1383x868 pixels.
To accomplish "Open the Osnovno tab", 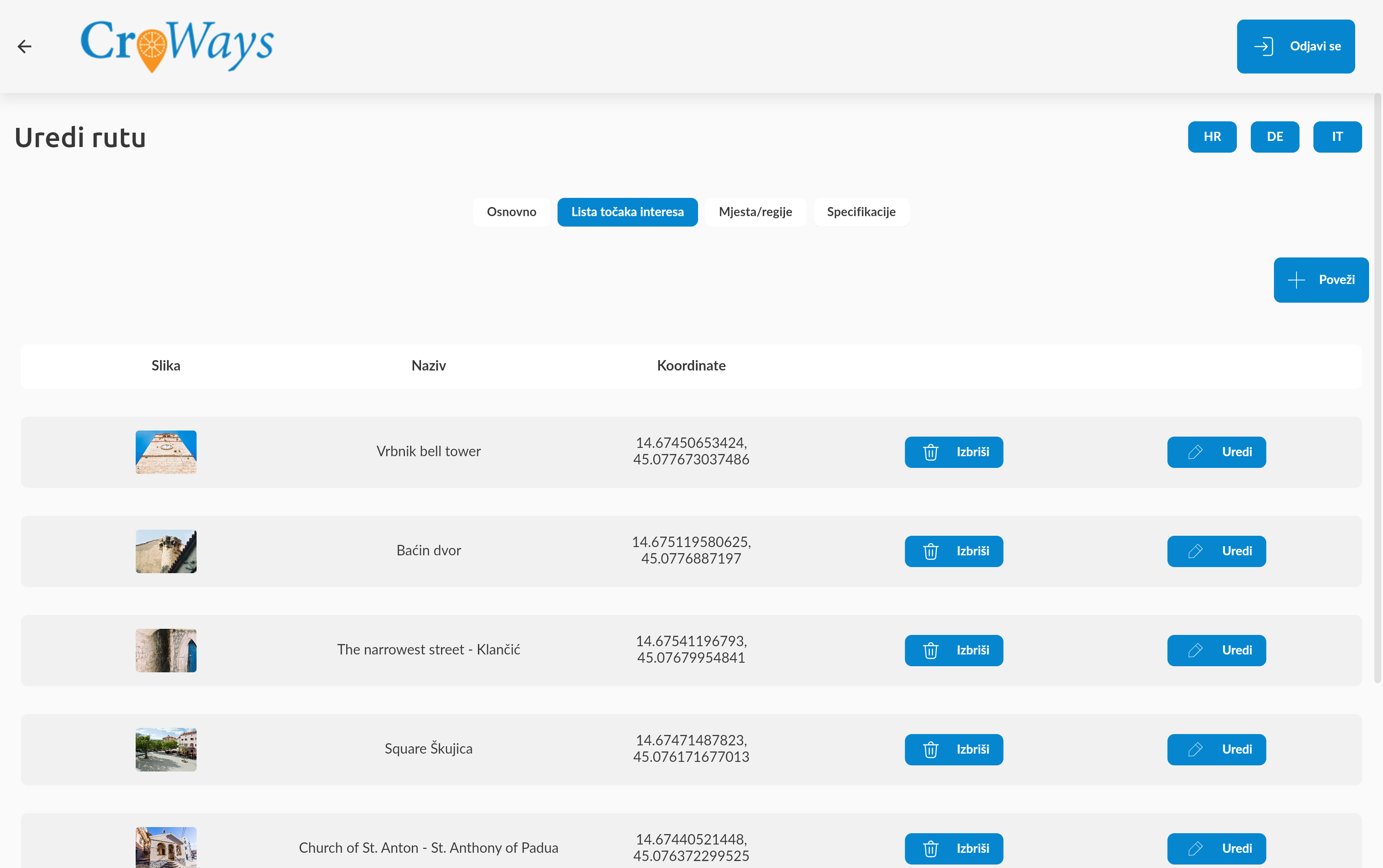I will pyautogui.click(x=511, y=212).
